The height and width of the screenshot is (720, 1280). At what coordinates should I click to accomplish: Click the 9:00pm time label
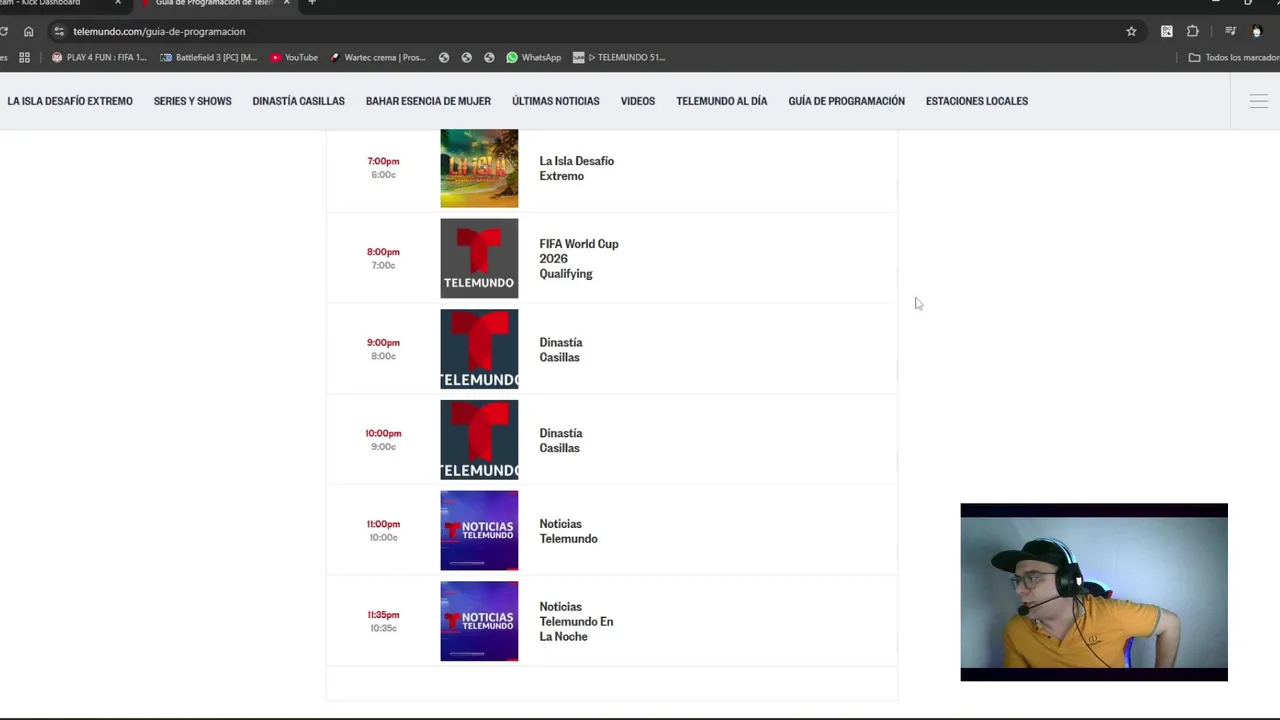click(x=383, y=343)
